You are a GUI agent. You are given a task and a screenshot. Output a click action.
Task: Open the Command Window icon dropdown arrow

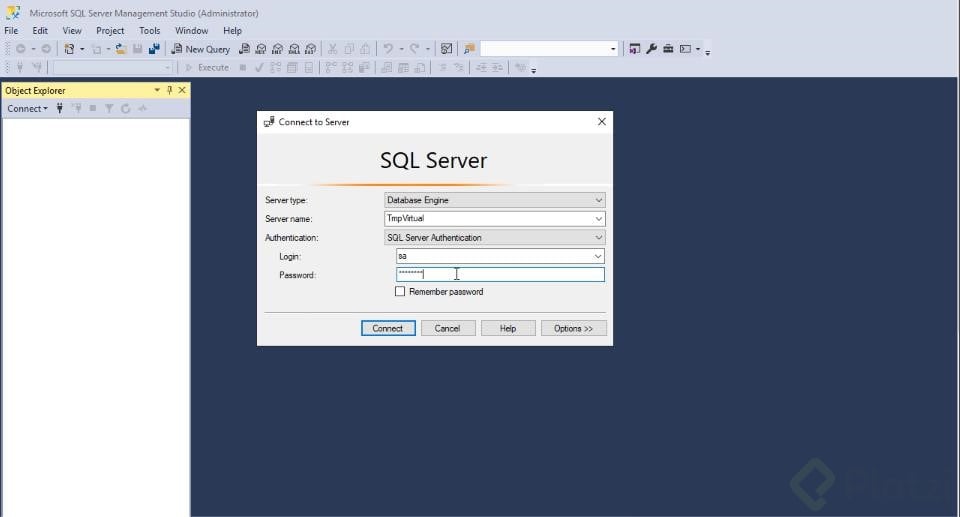pyautogui.click(x=698, y=49)
